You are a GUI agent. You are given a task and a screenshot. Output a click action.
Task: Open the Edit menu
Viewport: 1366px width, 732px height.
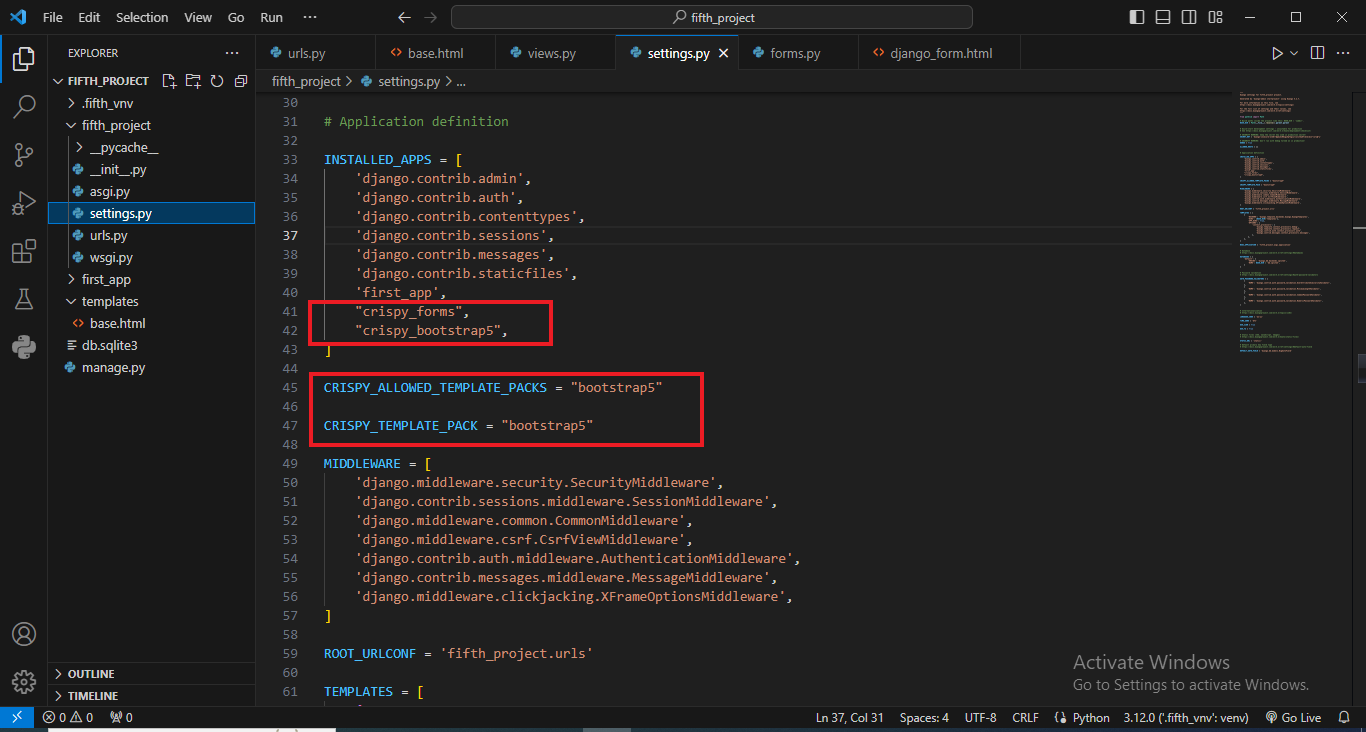(89, 17)
